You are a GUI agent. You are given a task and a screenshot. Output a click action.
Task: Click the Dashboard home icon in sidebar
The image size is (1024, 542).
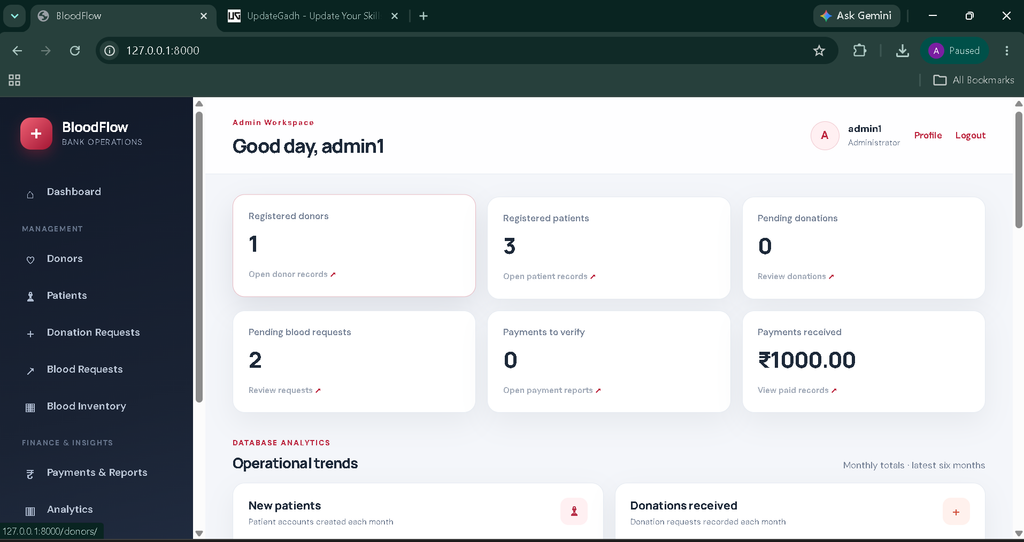(30, 195)
